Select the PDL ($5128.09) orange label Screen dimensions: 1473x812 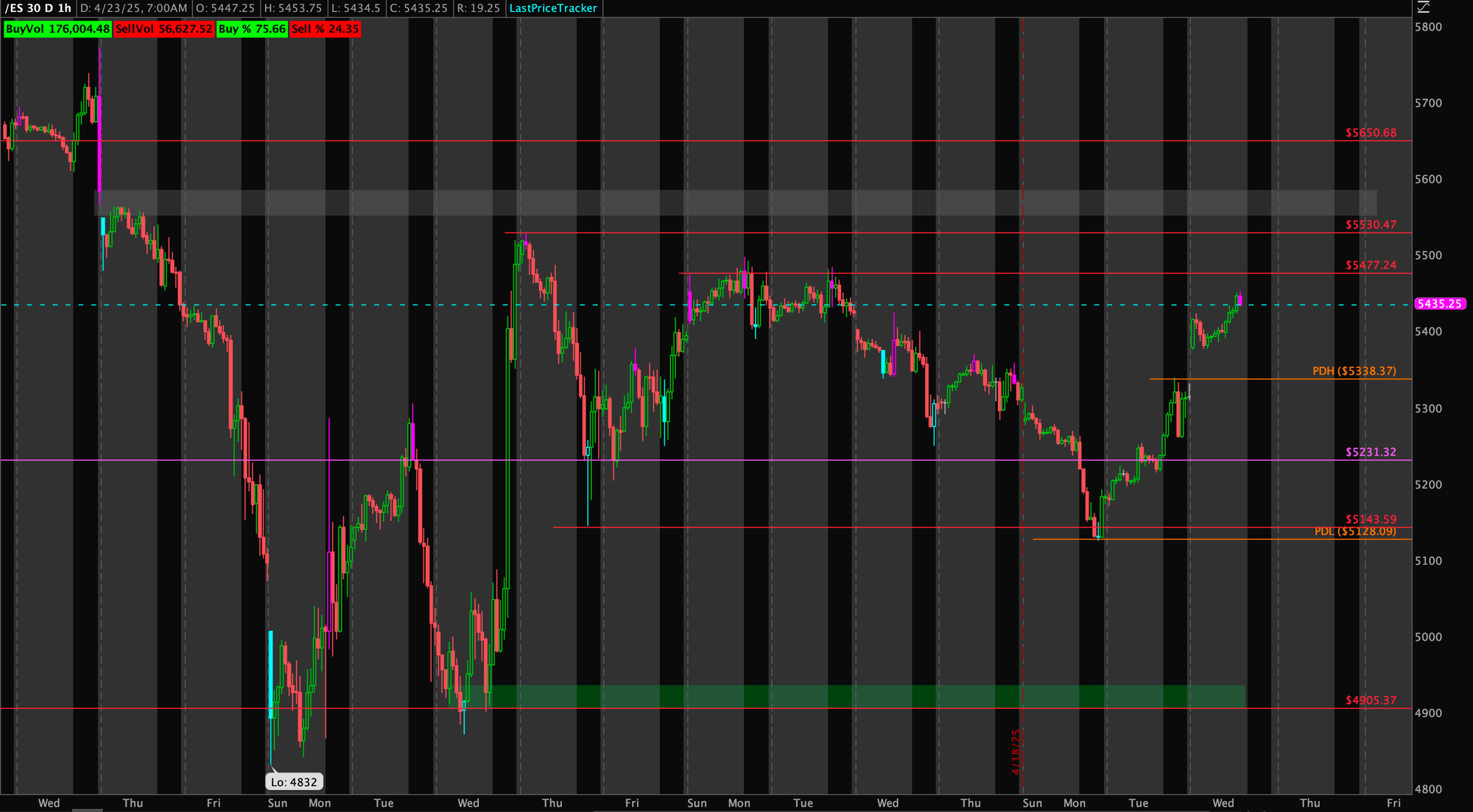click(1354, 532)
